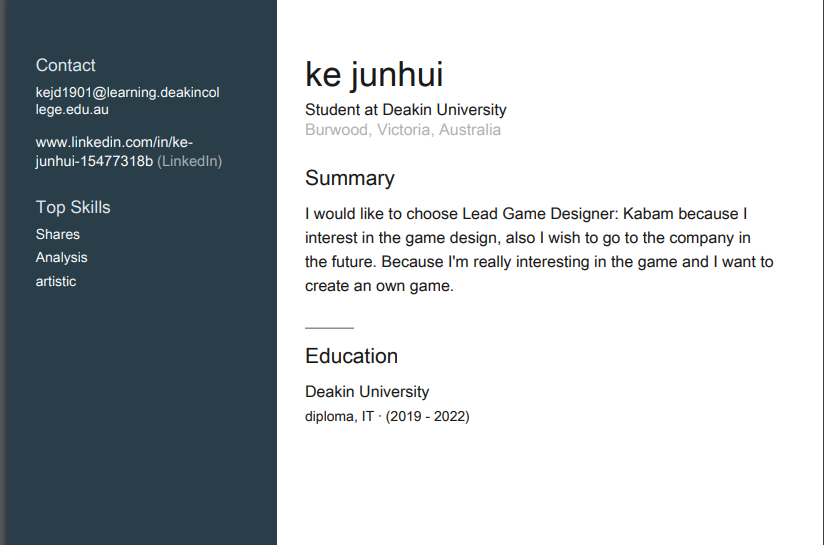Click the name "ke junhui" title

374,75
